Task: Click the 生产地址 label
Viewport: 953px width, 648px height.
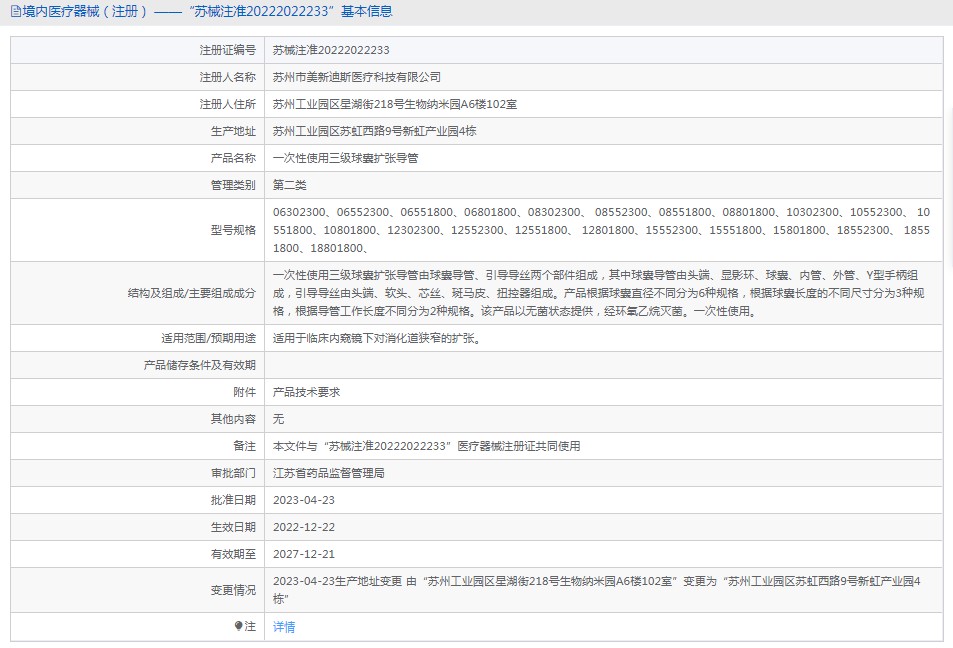Action: pyautogui.click(x=233, y=131)
